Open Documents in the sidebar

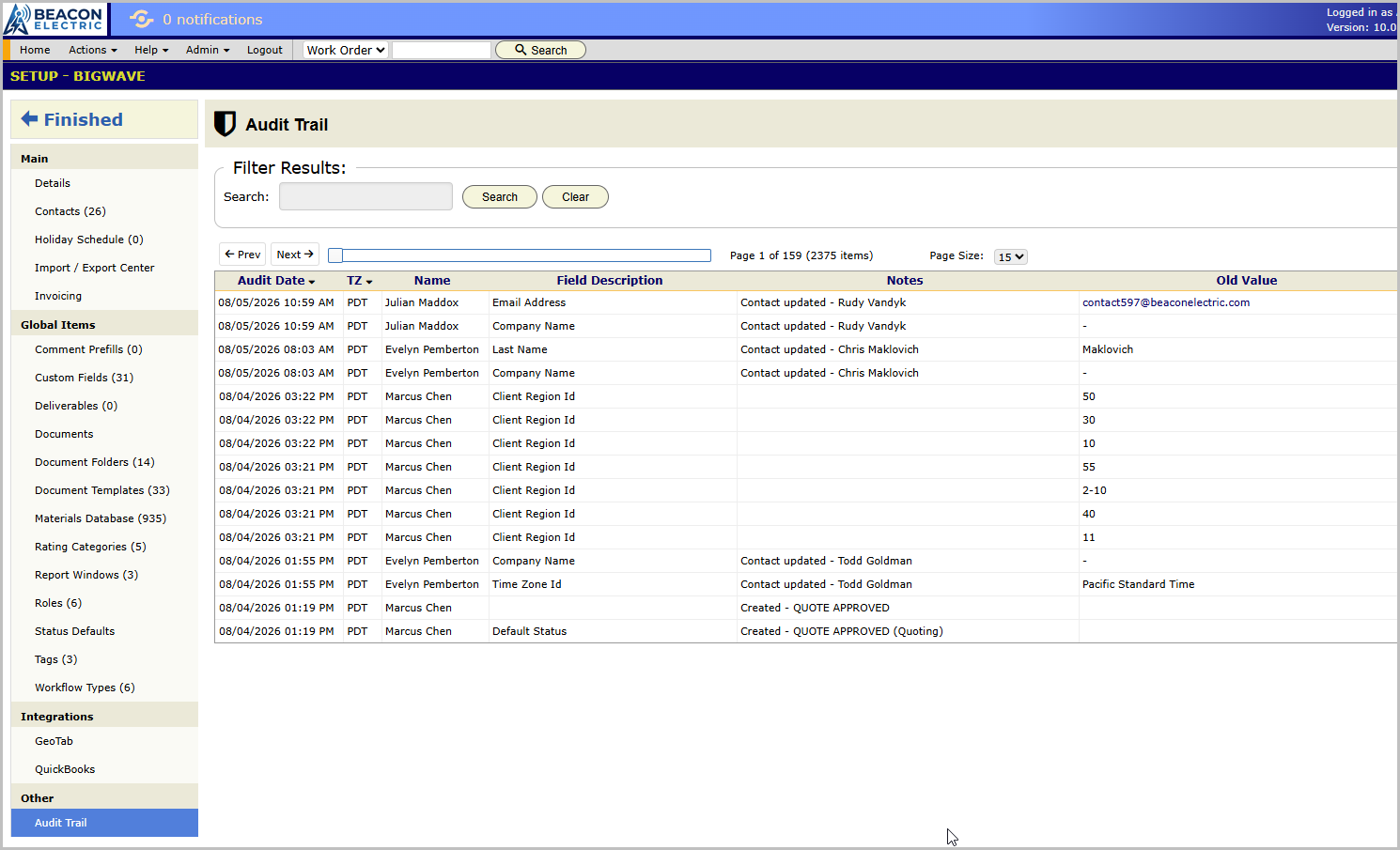64,434
